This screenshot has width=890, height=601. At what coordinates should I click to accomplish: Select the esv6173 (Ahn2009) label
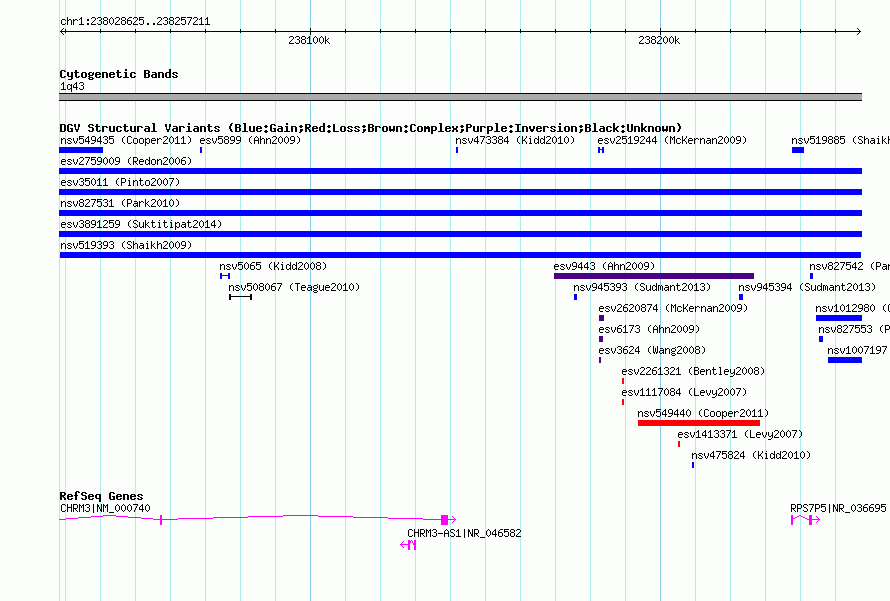(649, 329)
